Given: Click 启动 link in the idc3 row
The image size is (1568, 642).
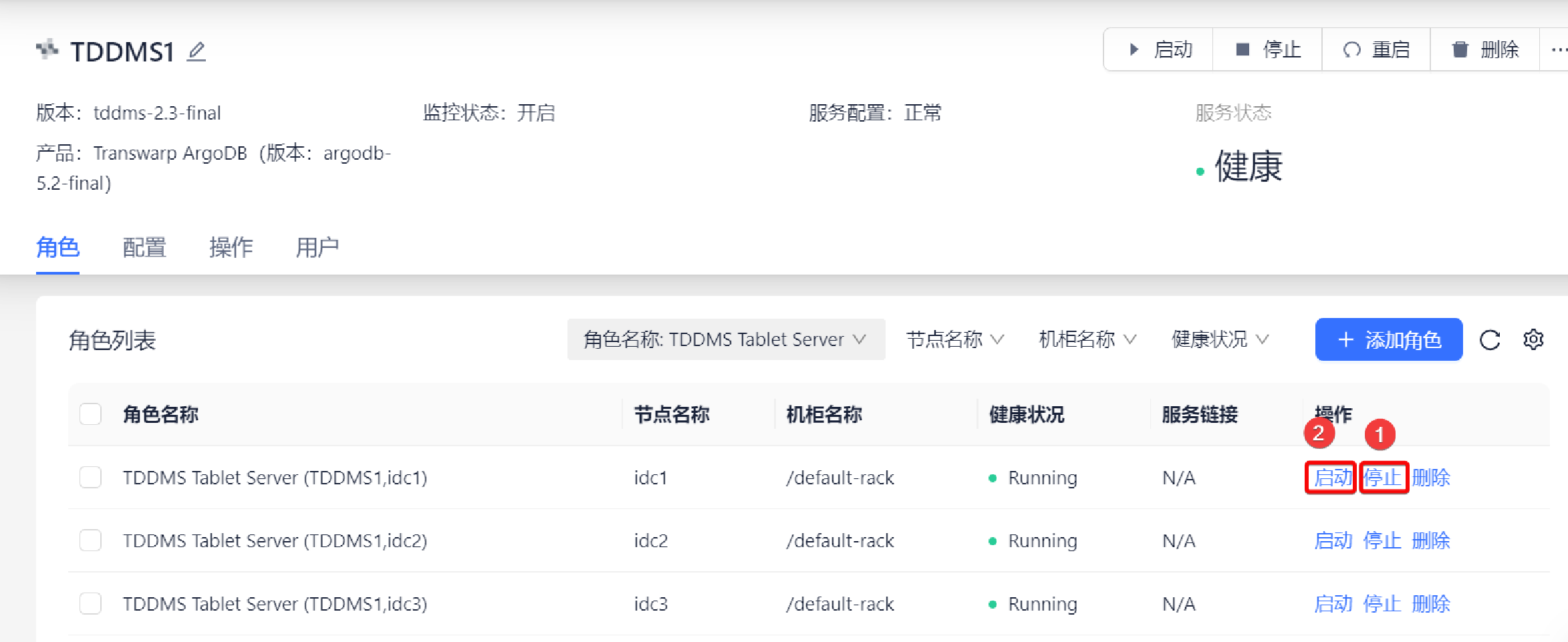Looking at the screenshot, I should tap(1333, 604).
